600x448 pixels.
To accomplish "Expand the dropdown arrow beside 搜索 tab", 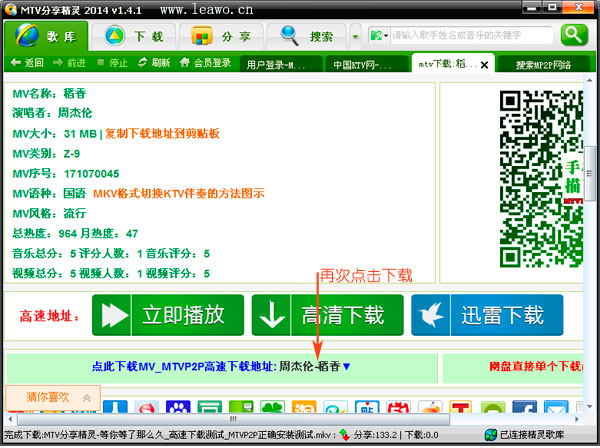I will click(x=355, y=37).
